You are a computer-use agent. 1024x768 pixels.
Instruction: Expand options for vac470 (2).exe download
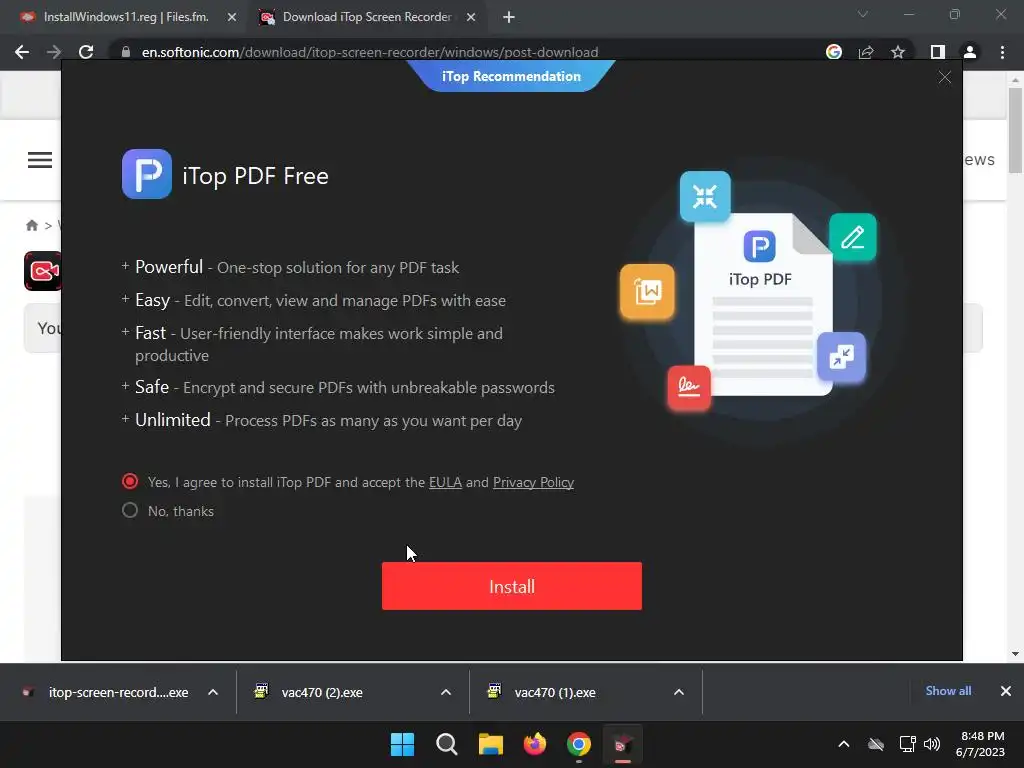(x=446, y=692)
